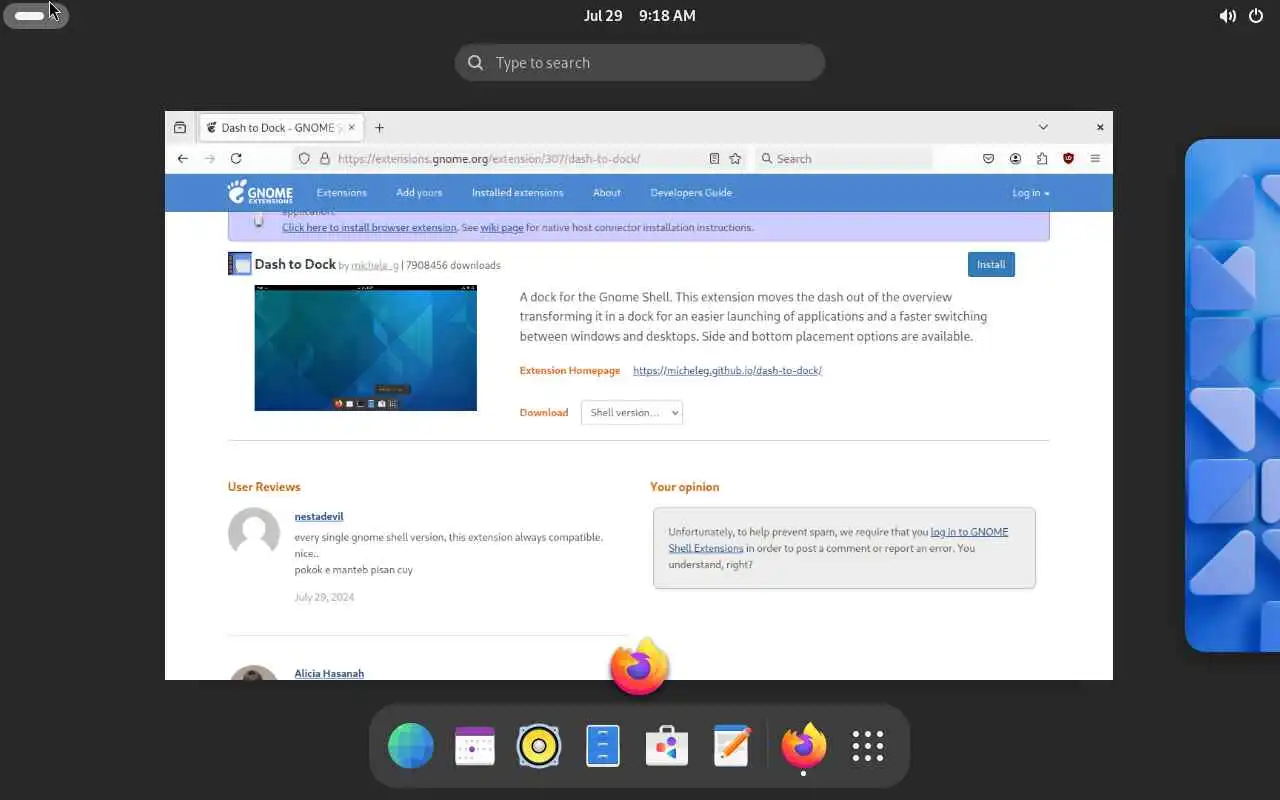Screen dimensions: 1280x800
Task: Go back using the browser back arrow
Action: point(182,158)
